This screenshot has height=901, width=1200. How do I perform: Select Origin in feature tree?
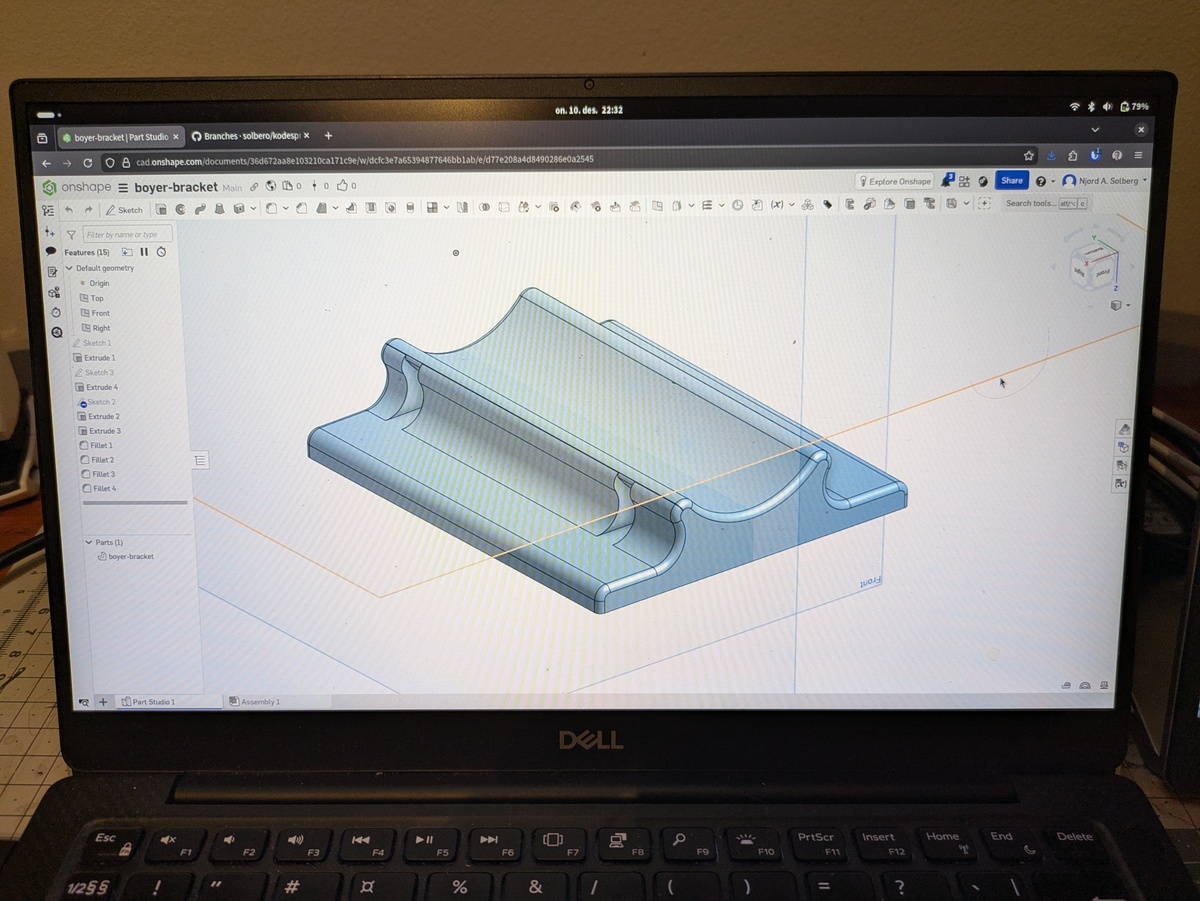[99, 283]
